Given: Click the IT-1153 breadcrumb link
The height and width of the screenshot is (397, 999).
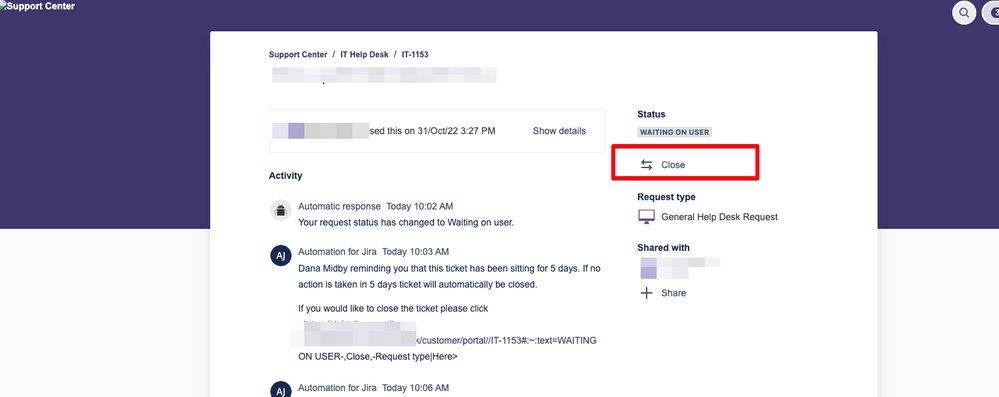Looking at the screenshot, I should click(x=415, y=55).
